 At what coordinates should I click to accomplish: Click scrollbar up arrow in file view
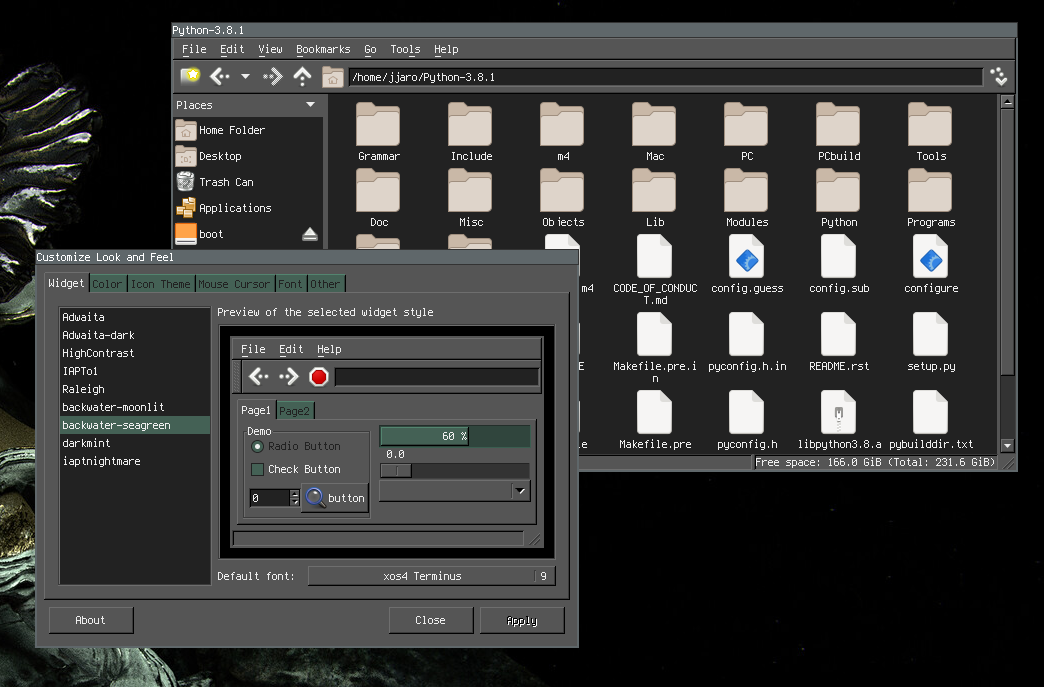(1007, 102)
